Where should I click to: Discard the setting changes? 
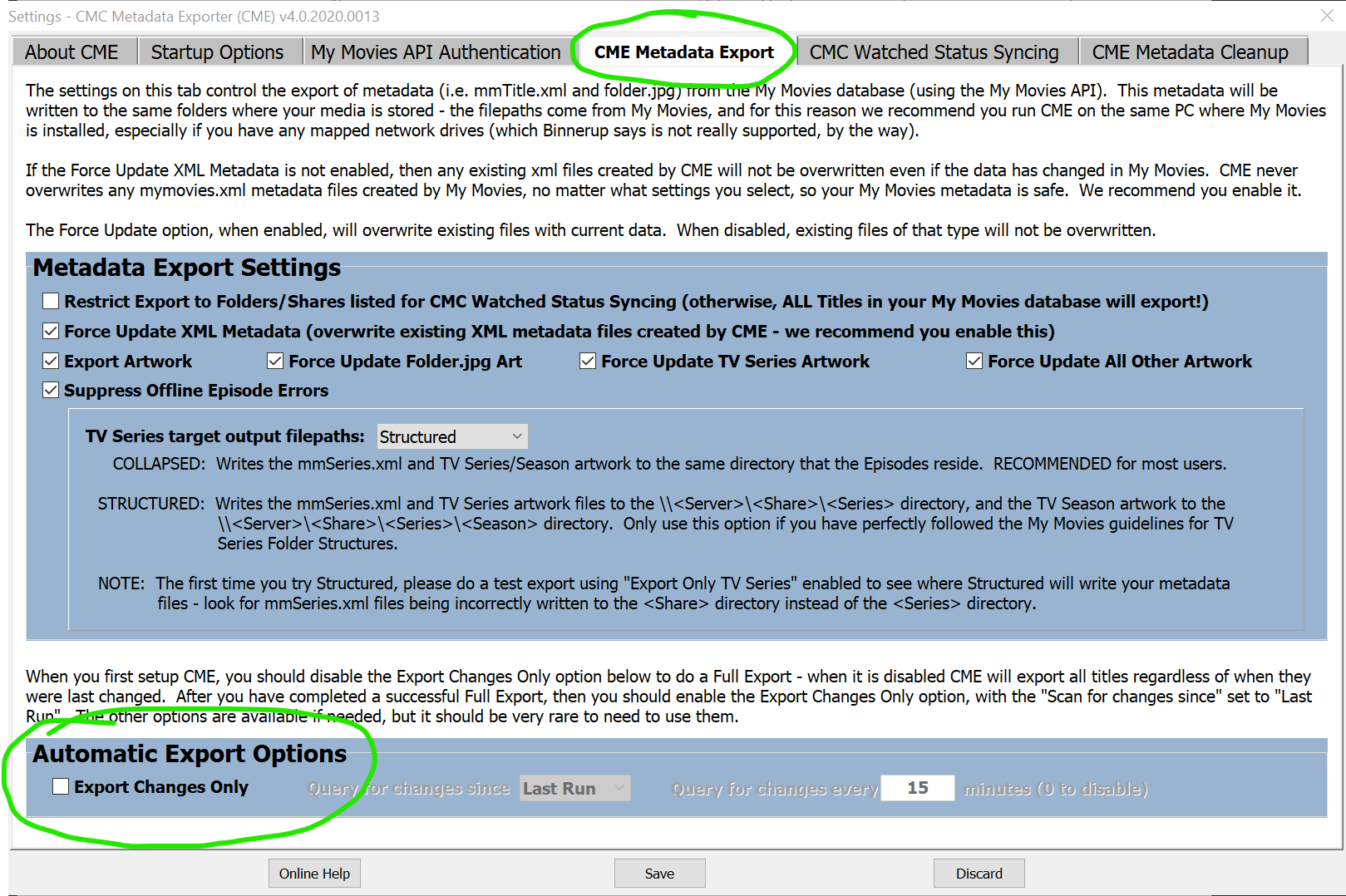coord(979,874)
